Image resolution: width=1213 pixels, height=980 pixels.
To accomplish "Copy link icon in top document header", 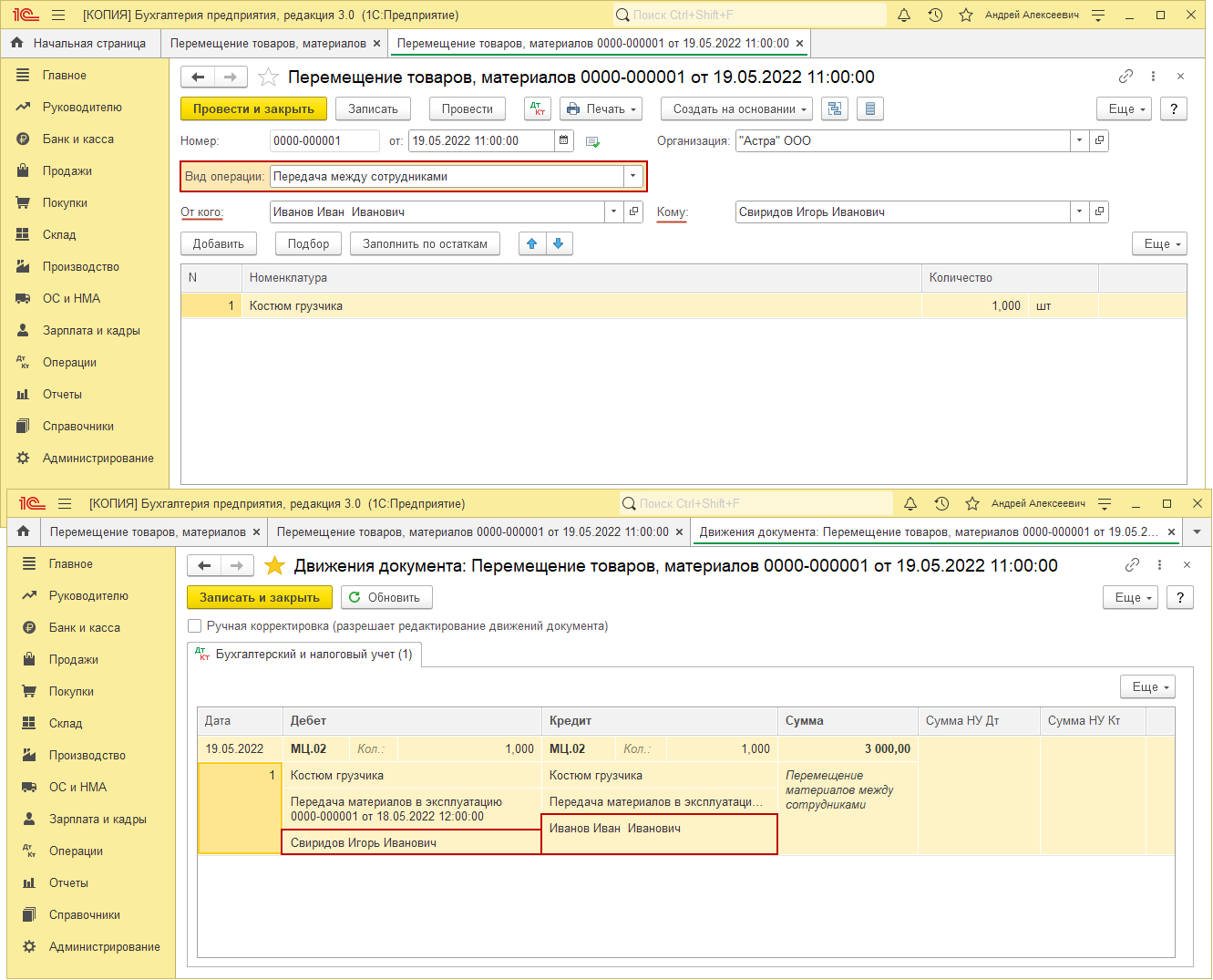I will [1126, 77].
